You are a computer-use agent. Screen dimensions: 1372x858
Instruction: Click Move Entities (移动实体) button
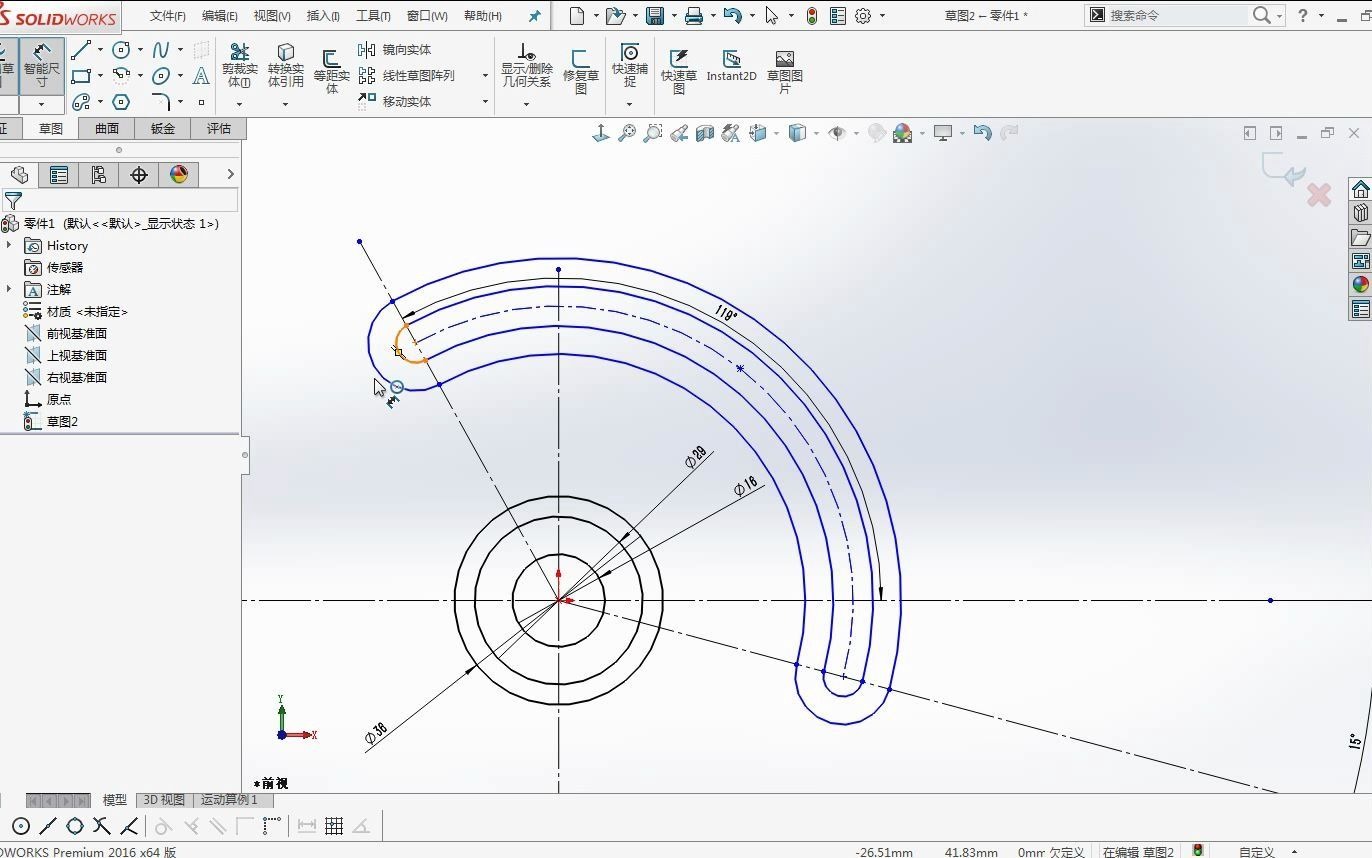click(x=396, y=101)
